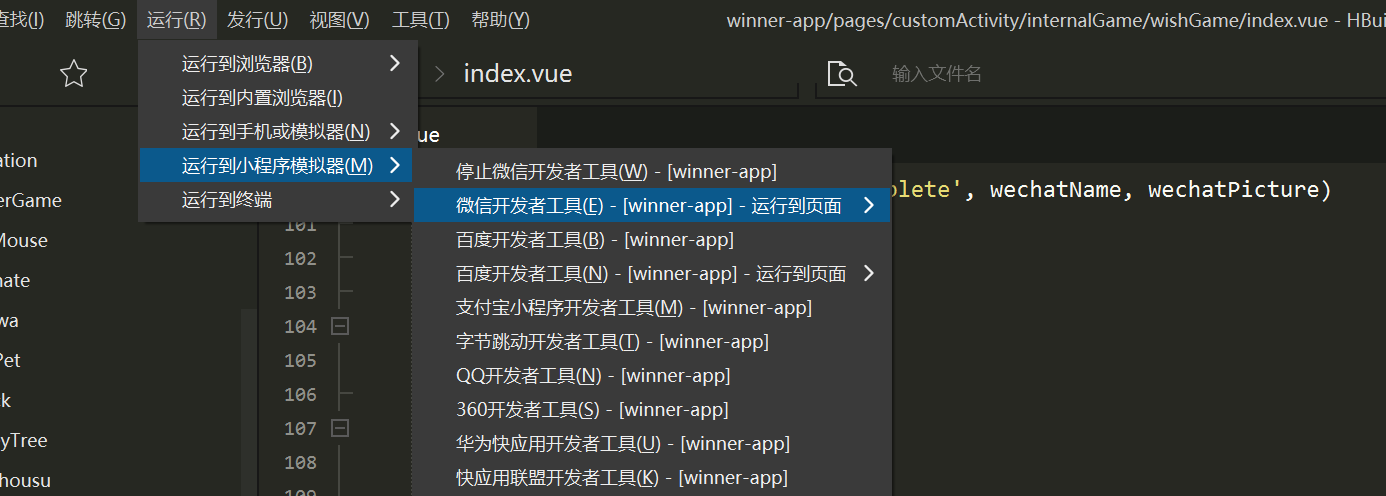Select 字节跳动开发者工具(T) entry
The width and height of the screenshot is (1386, 496).
click(x=651, y=342)
